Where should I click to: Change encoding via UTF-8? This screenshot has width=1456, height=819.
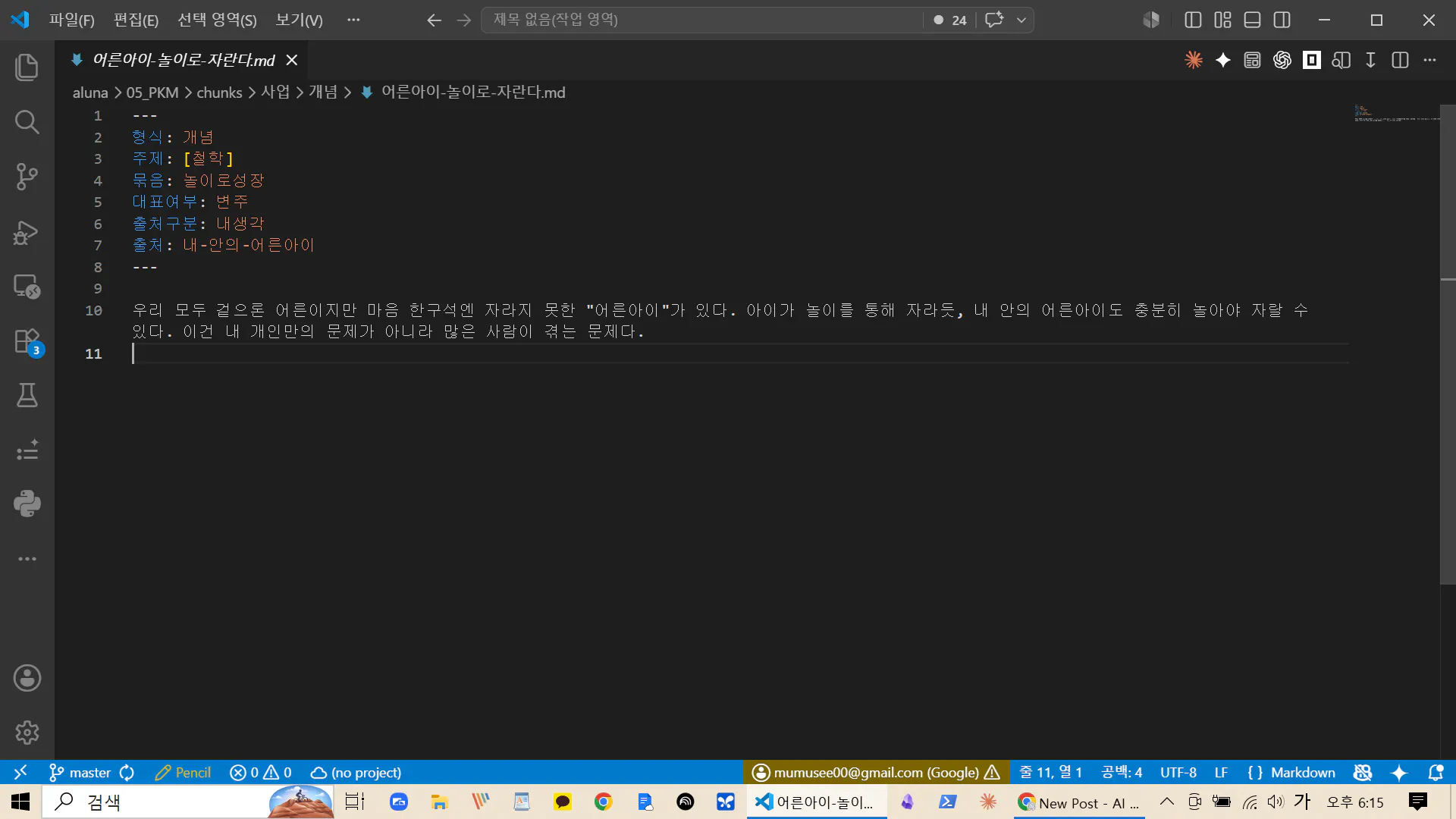click(1178, 772)
